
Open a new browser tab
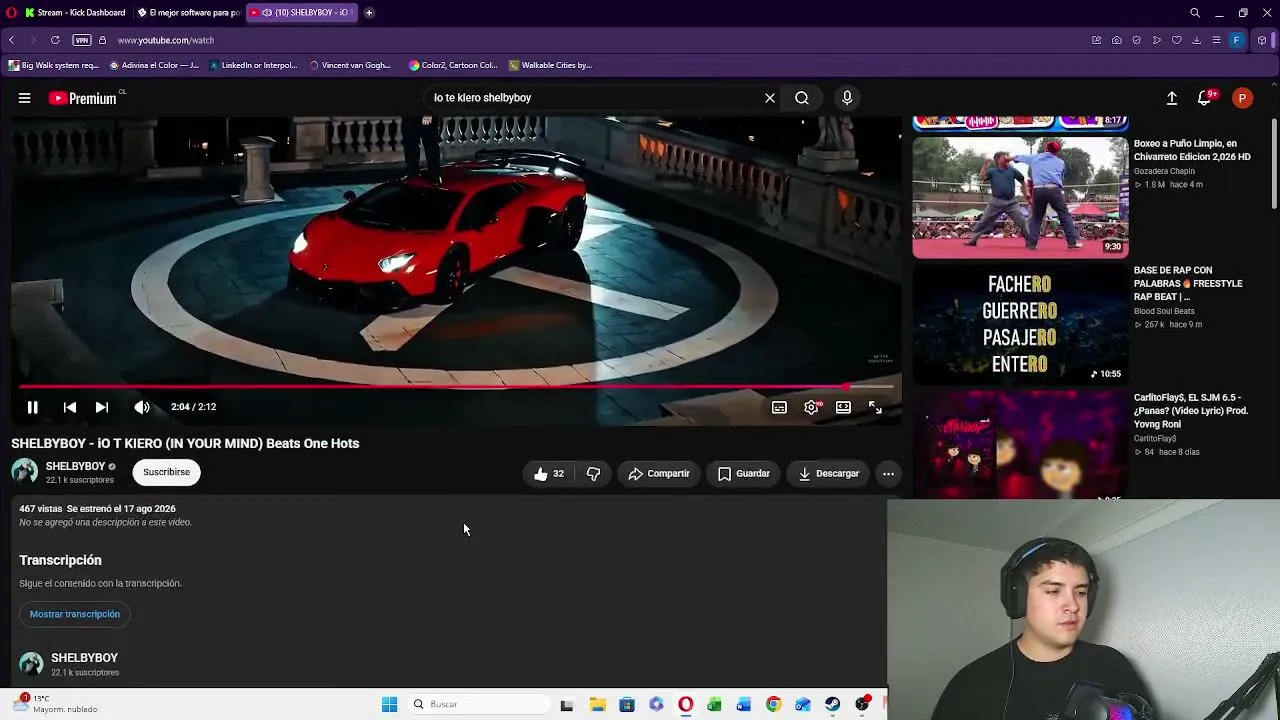coord(369,13)
